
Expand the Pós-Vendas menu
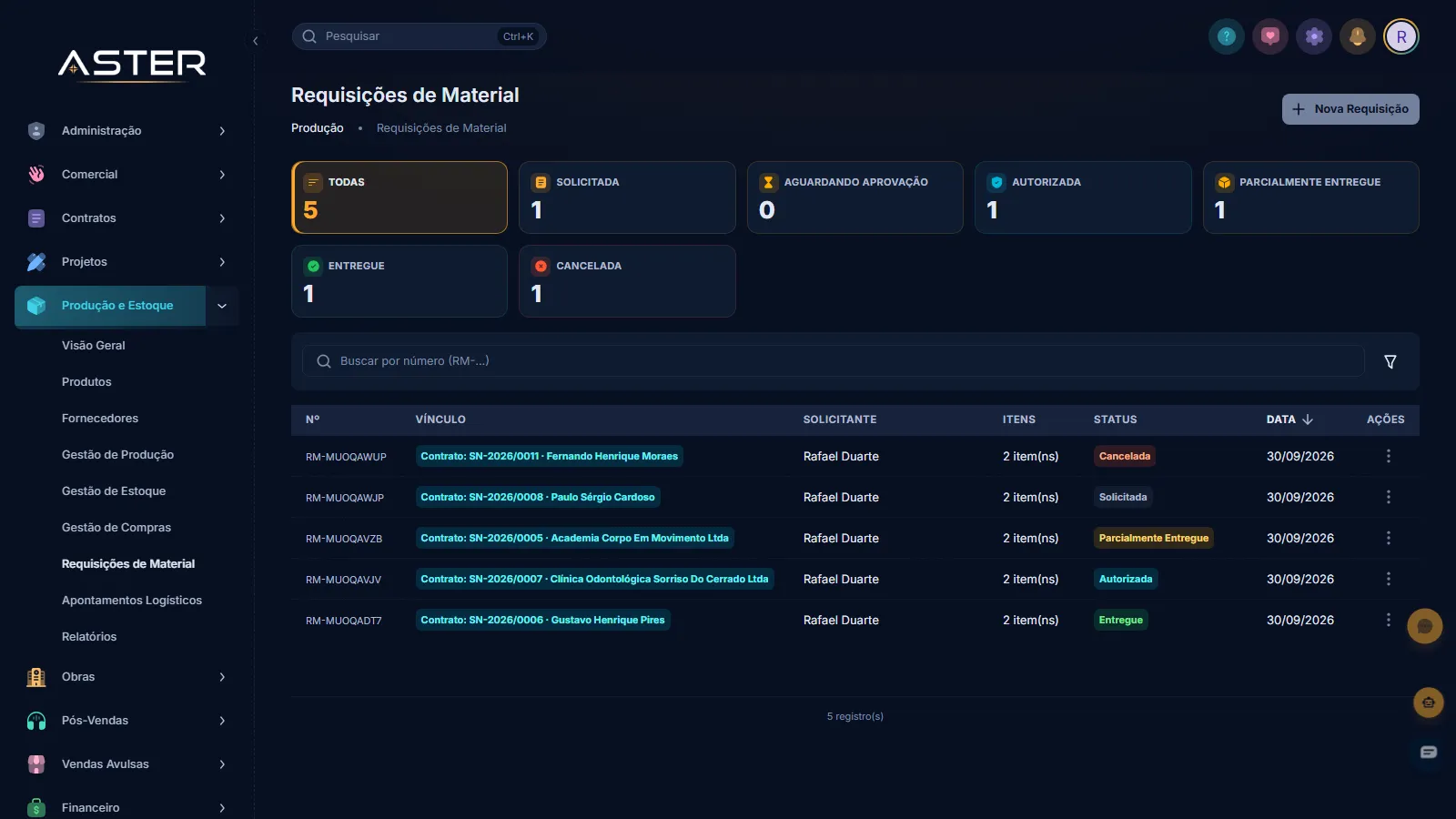(x=127, y=721)
